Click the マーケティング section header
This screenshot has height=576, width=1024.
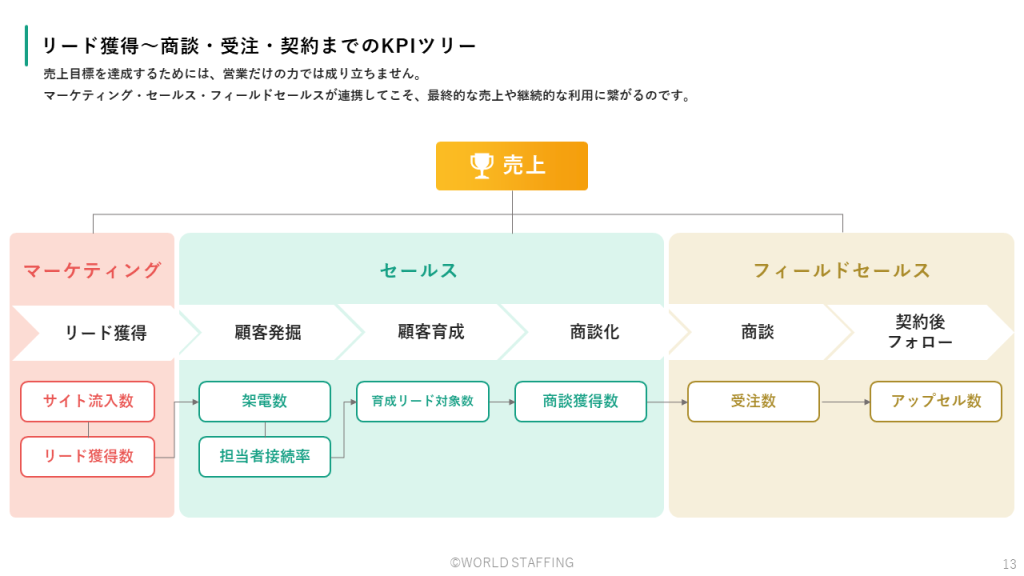coord(92,270)
